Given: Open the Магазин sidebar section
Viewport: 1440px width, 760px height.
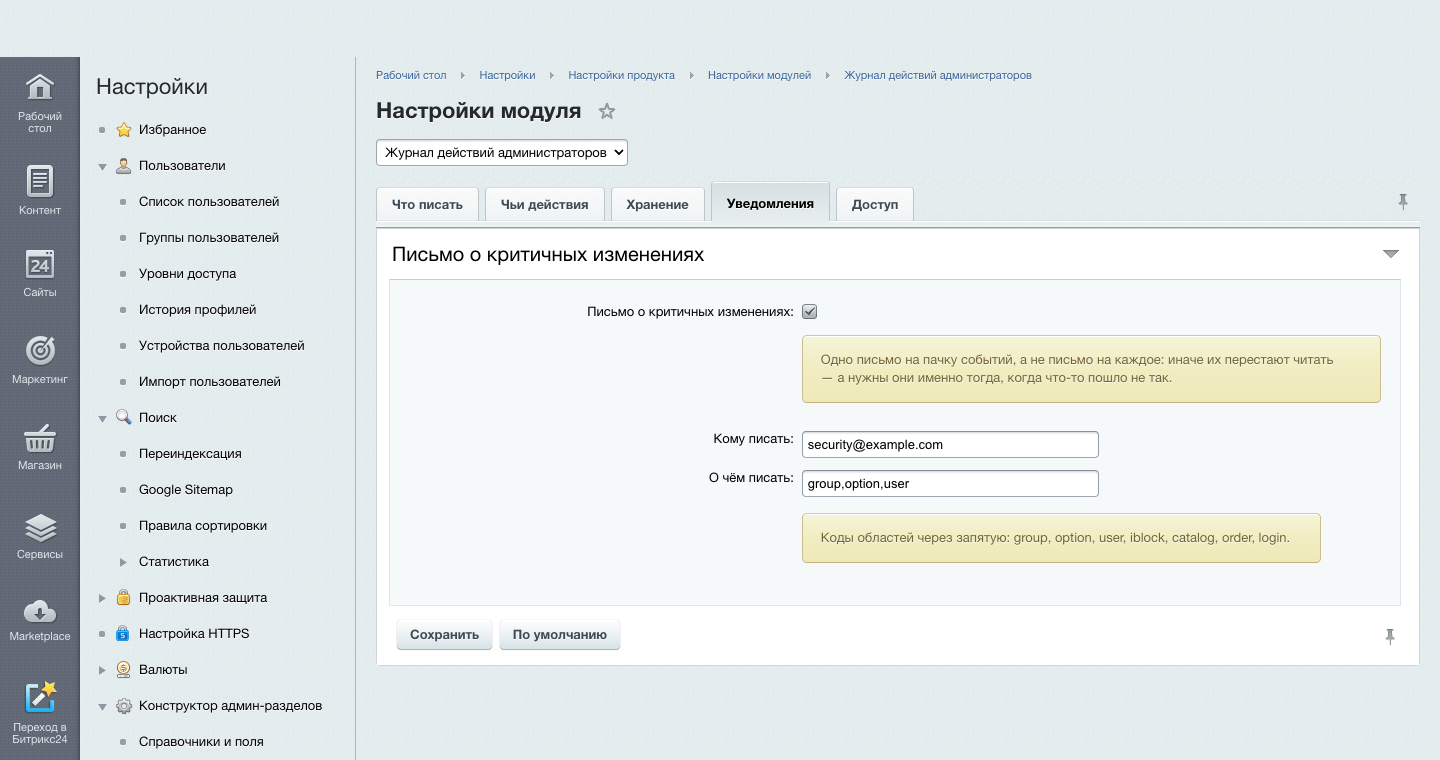Looking at the screenshot, I should (39, 446).
